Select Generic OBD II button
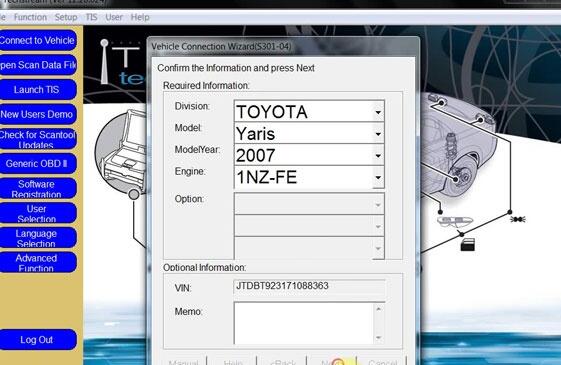Viewport: 561px width, 365px height. tap(37, 164)
